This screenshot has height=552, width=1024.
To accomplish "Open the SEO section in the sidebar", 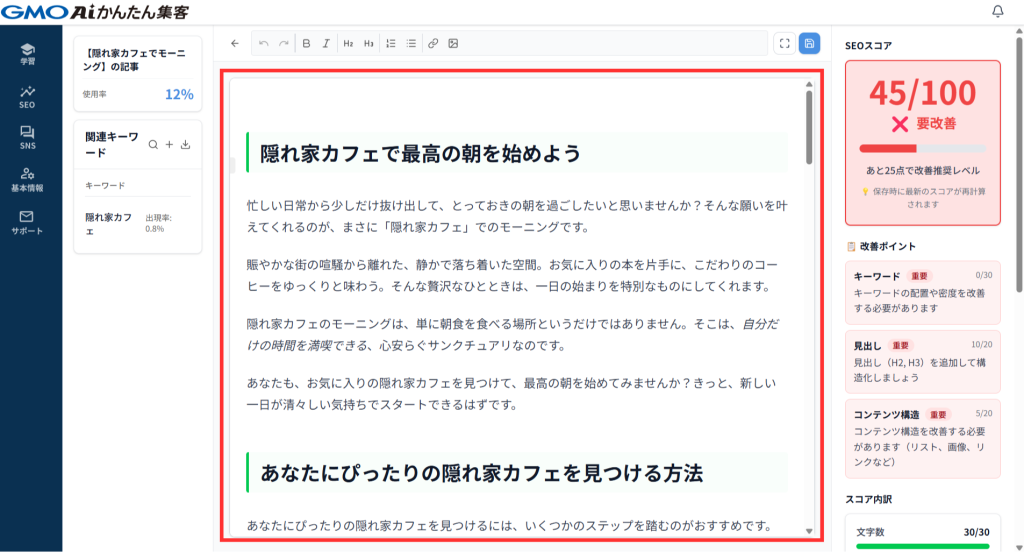I will (x=27, y=96).
